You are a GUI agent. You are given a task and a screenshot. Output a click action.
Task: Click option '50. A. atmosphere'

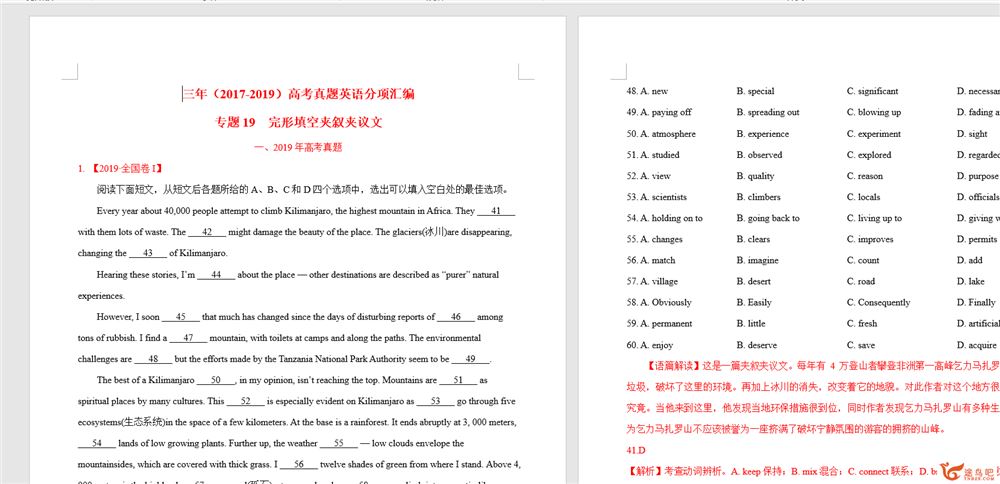tap(661, 134)
